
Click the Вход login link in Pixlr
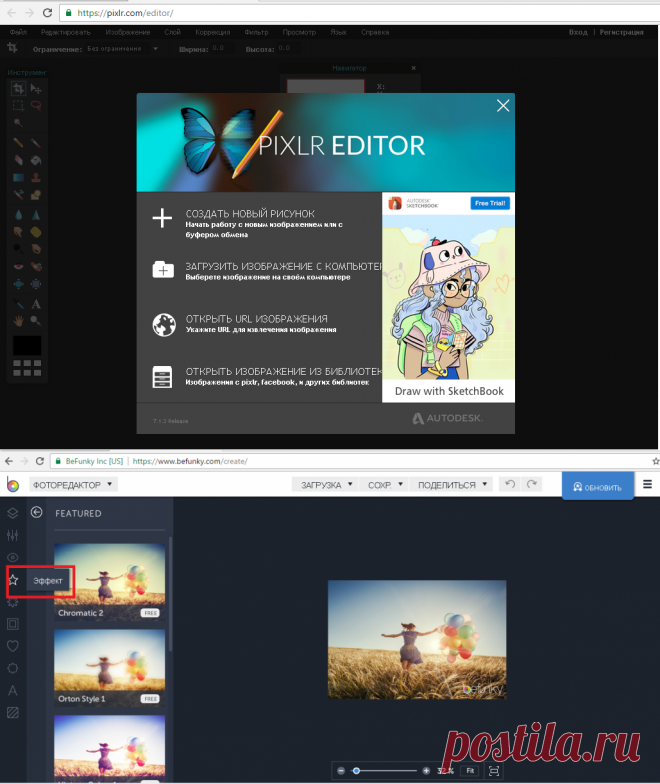[578, 32]
